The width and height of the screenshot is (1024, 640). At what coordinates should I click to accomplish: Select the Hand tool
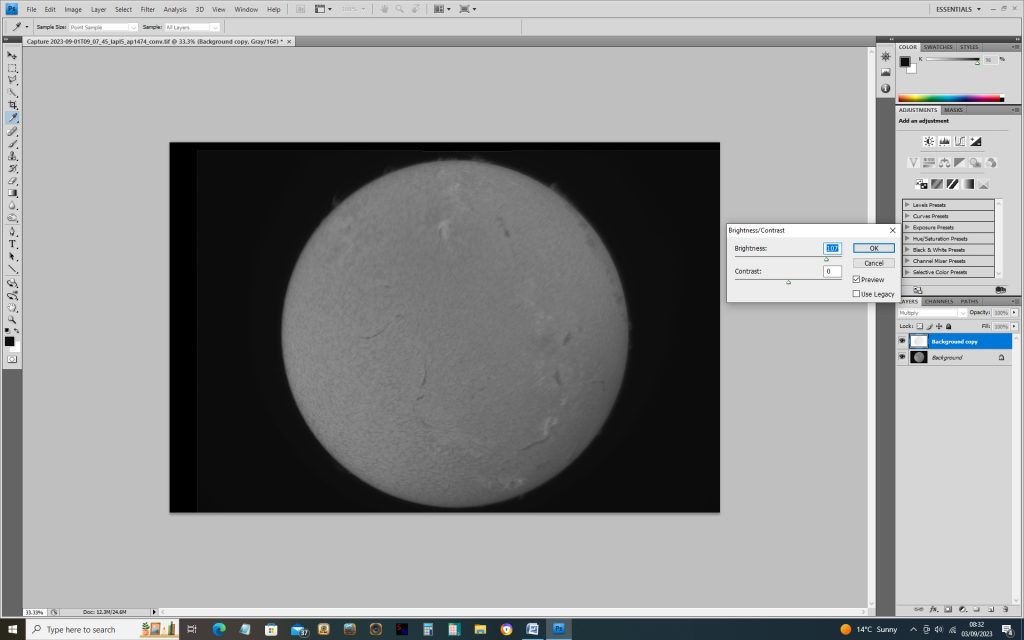[x=12, y=308]
